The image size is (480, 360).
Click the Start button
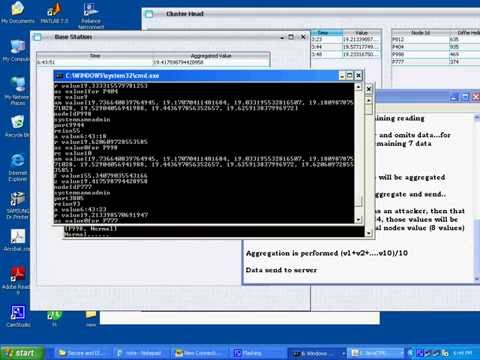point(22,353)
